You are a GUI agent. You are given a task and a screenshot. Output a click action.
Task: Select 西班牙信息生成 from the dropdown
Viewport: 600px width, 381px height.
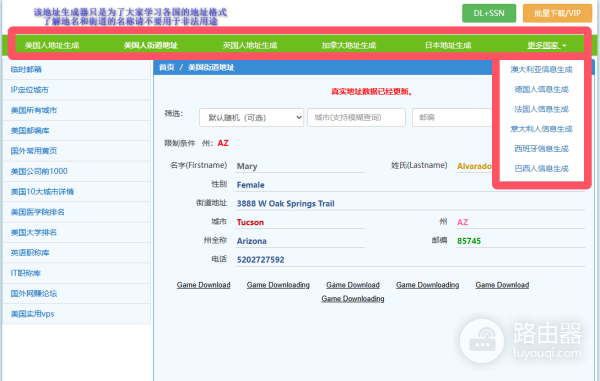pos(541,149)
